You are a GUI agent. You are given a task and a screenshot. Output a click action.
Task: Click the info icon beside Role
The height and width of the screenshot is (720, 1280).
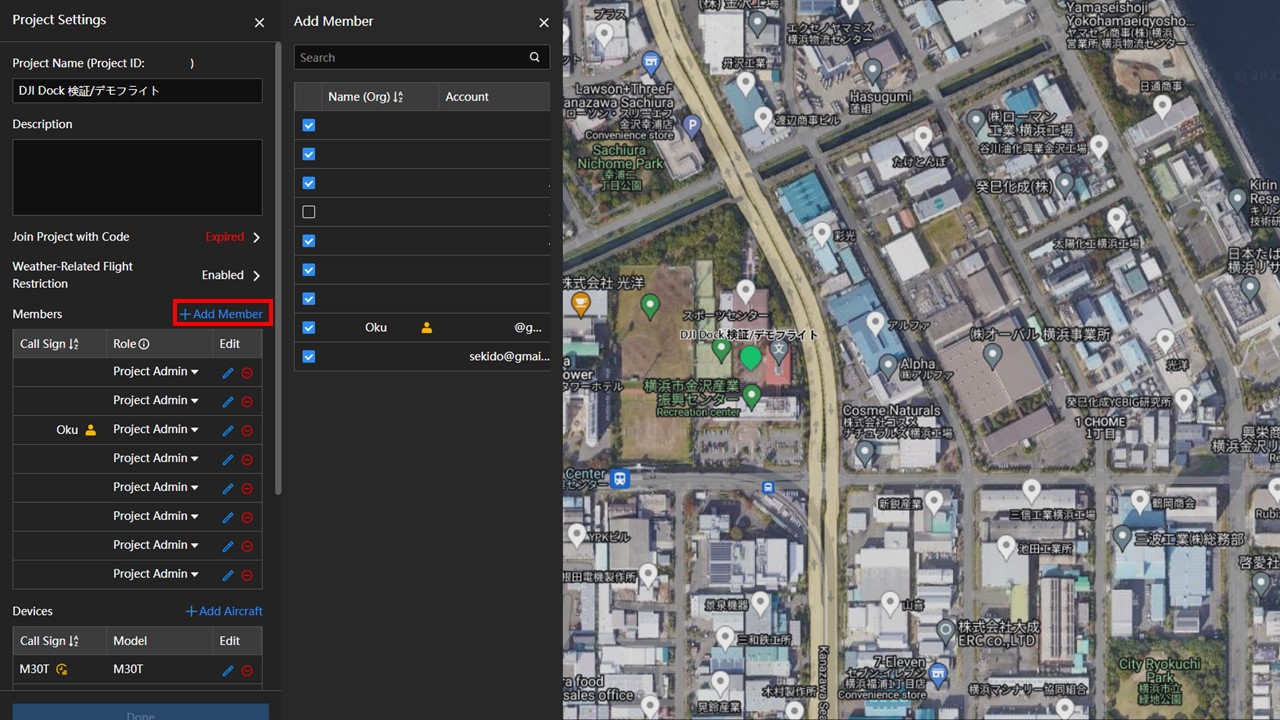point(144,344)
